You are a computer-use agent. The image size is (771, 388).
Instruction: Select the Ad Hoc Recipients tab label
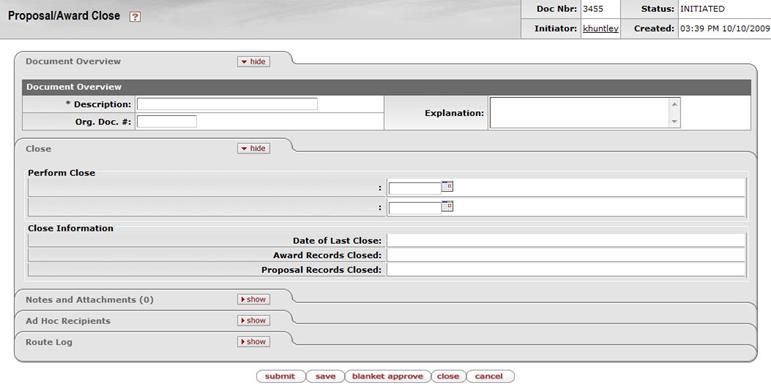pyautogui.click(x=68, y=321)
